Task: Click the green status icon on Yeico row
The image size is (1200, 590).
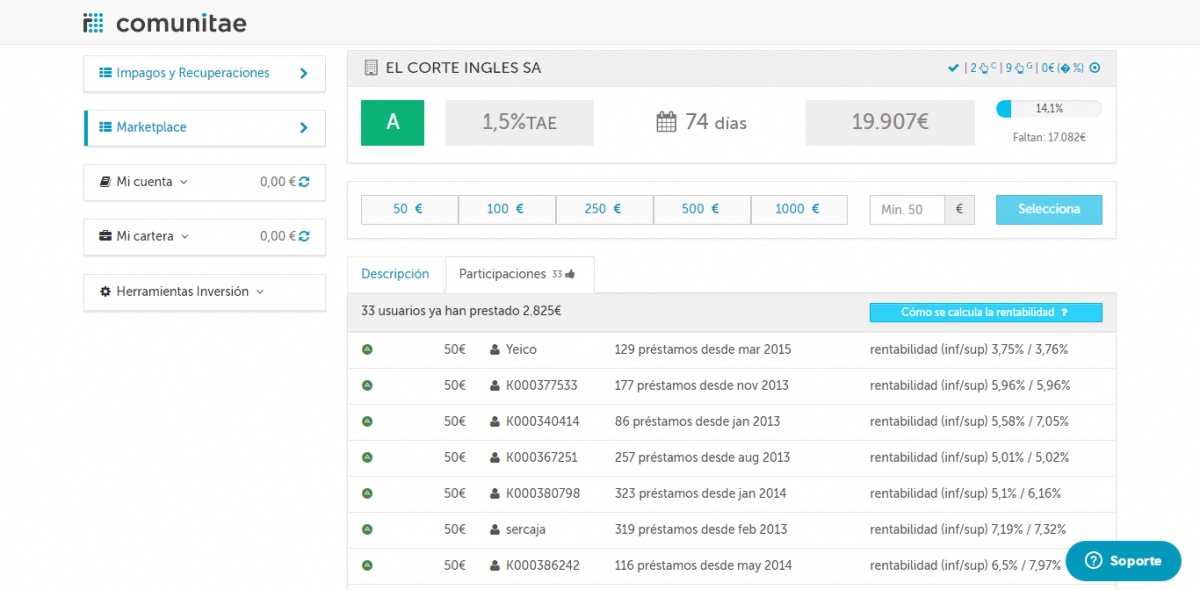Action: pyautogui.click(x=367, y=350)
